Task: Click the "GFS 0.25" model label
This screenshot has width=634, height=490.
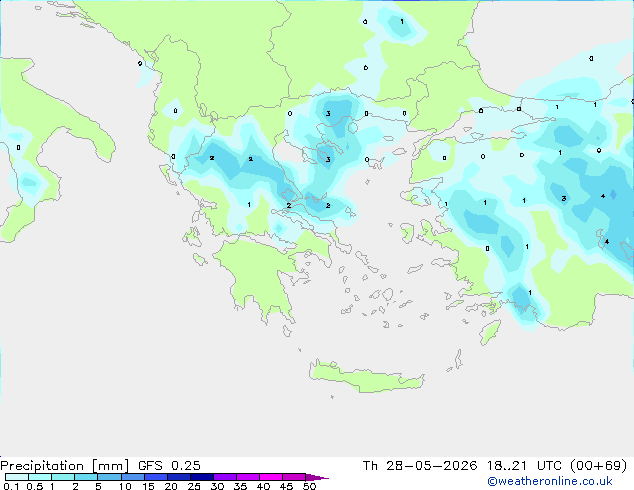Action: click(169, 466)
